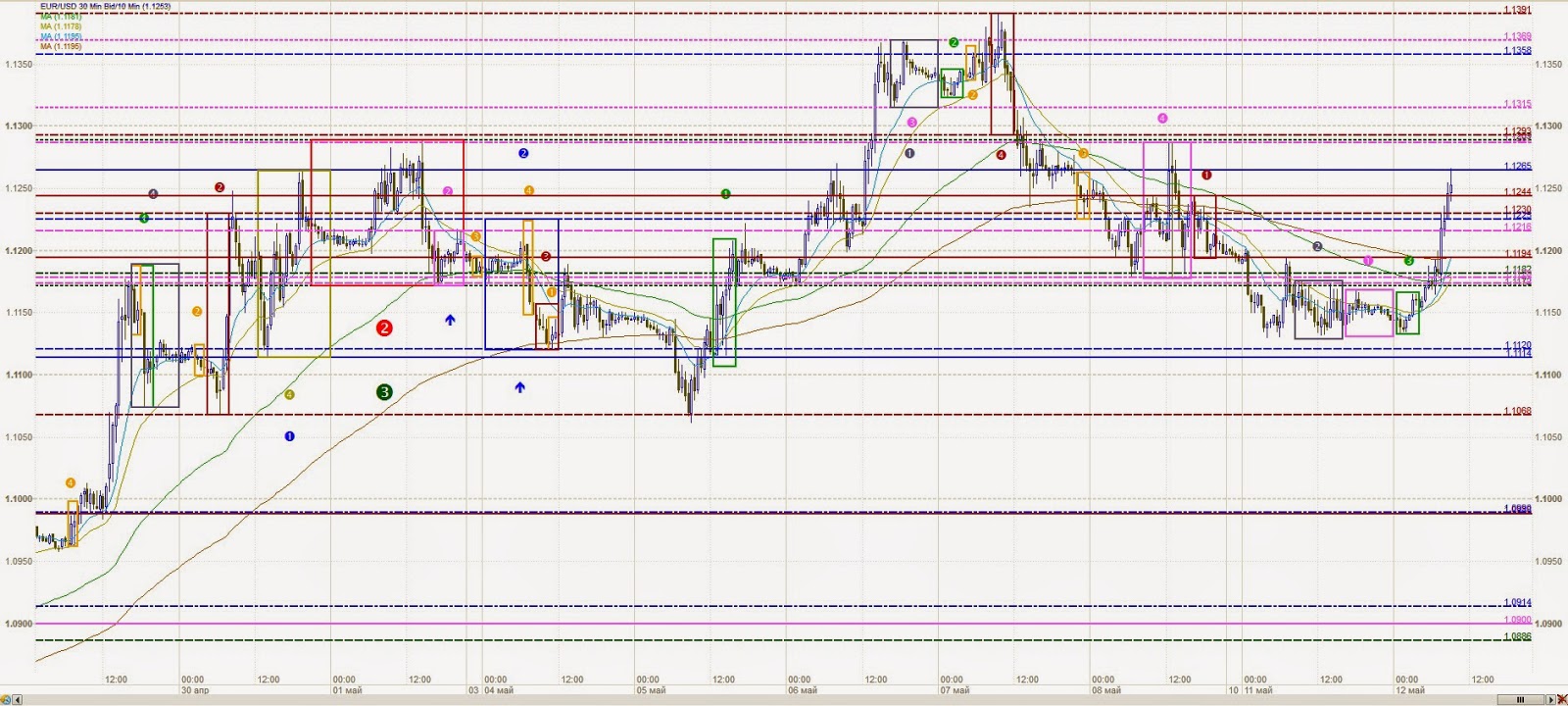This screenshot has height=706, width=1568.
Task: Click the 07 май date label
Action: [x=955, y=690]
